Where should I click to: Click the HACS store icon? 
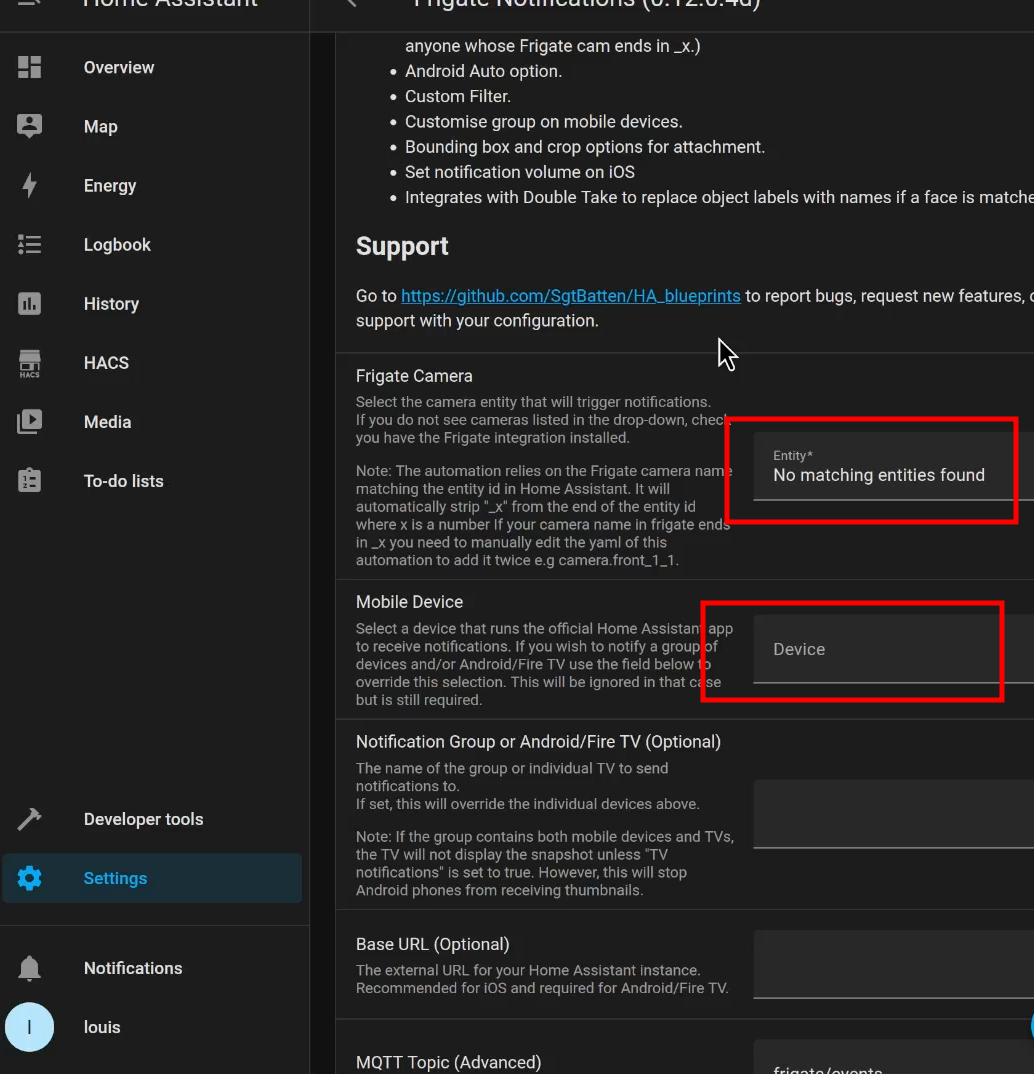[29, 363]
